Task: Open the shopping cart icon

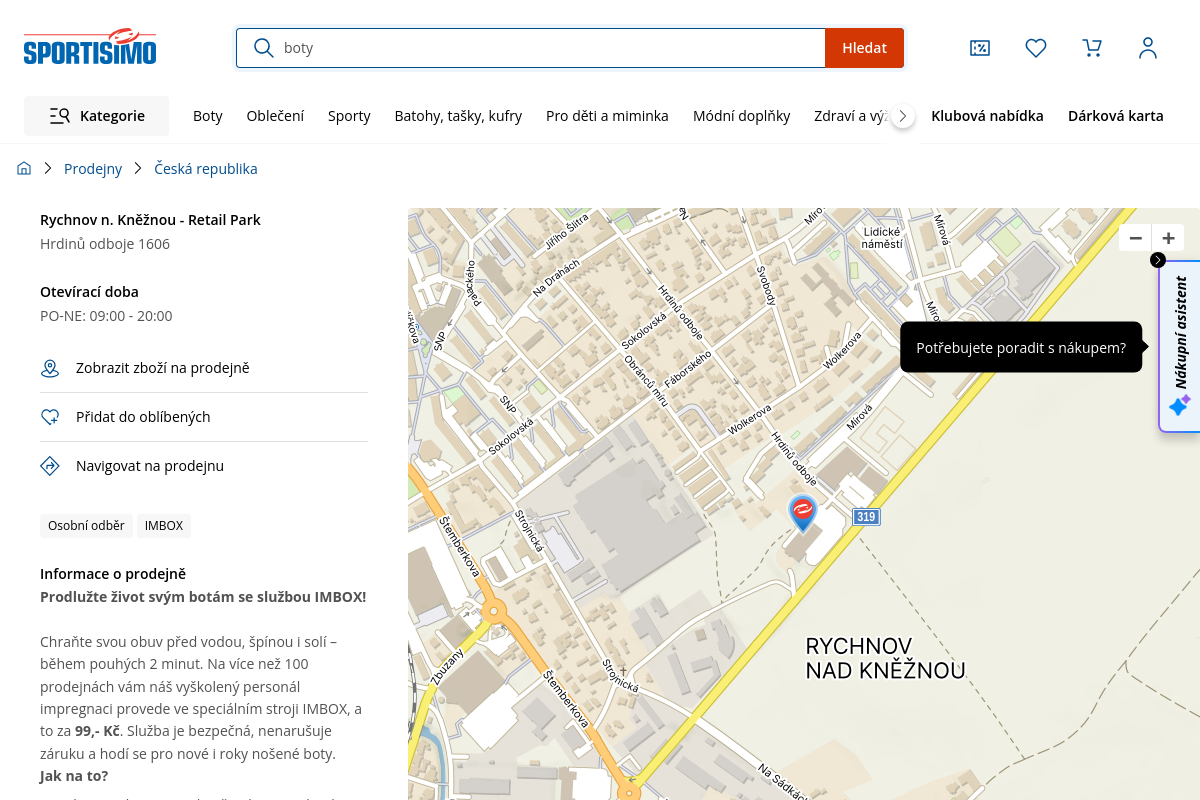Action: tap(1092, 48)
